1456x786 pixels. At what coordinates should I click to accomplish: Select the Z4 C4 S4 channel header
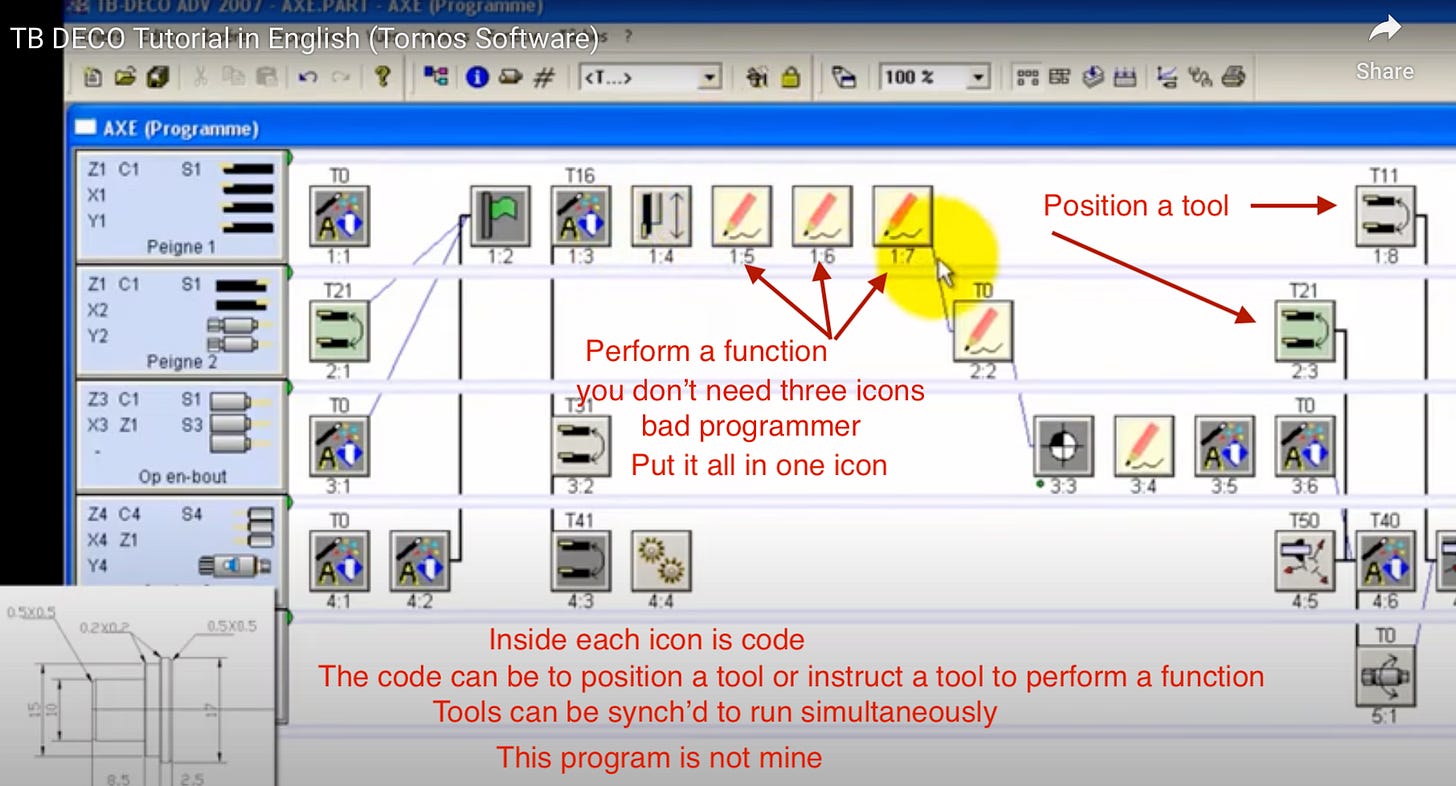(x=181, y=543)
